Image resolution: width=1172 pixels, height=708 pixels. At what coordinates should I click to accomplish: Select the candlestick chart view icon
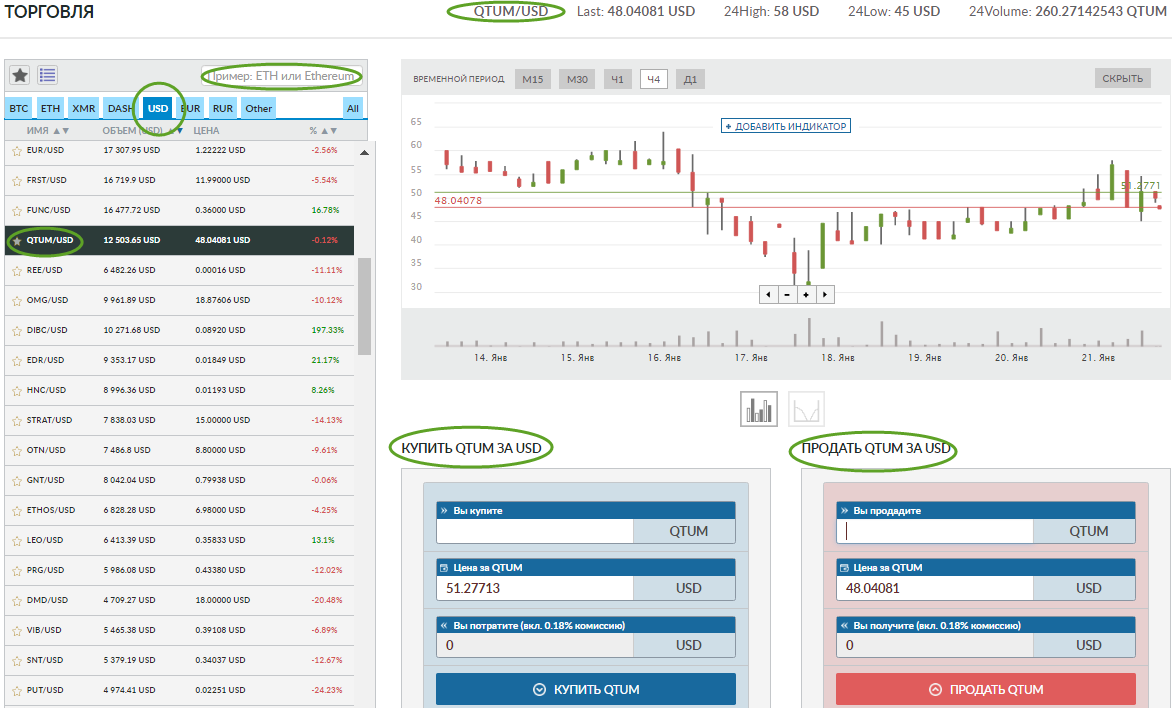[x=759, y=409]
